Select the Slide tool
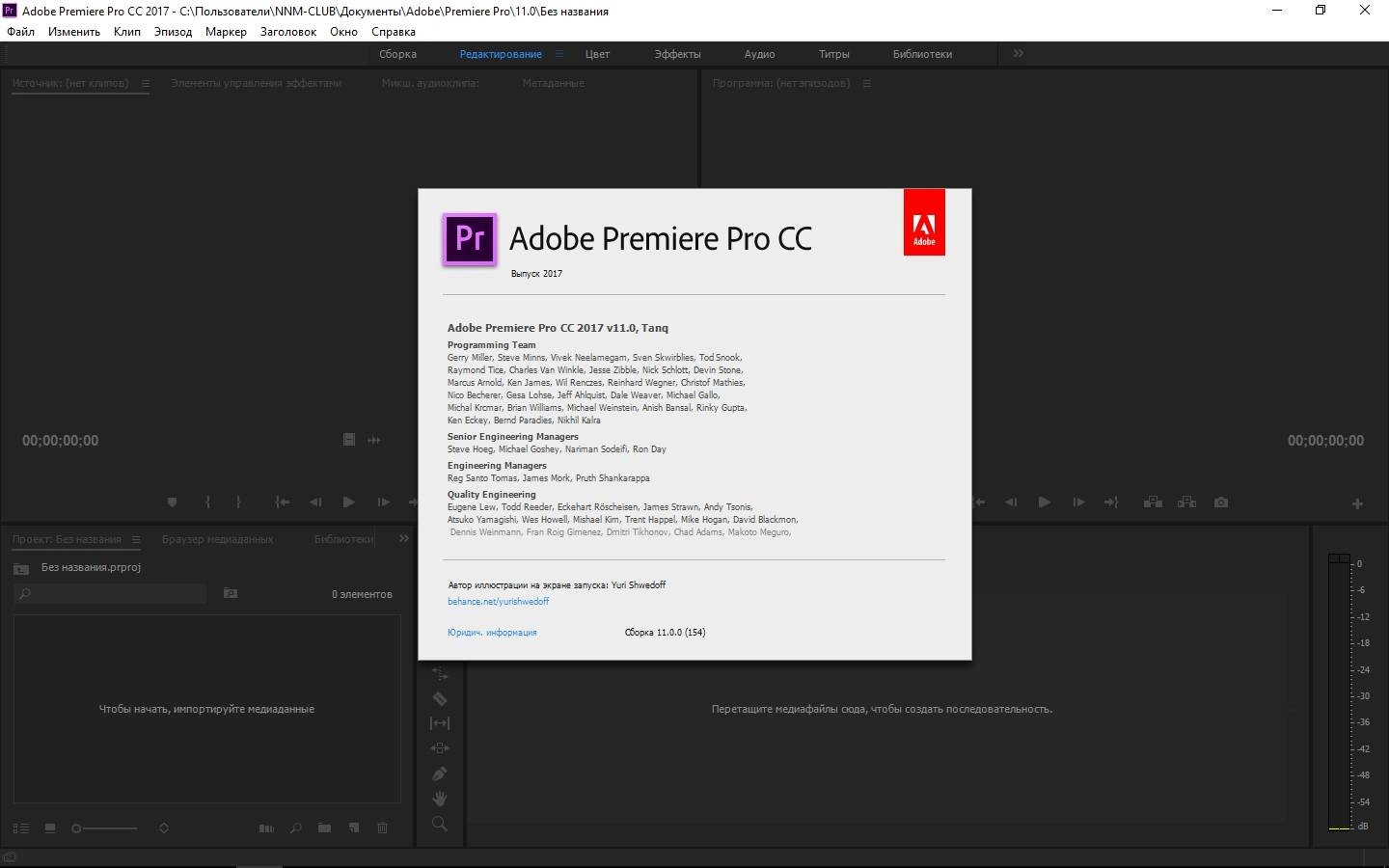Image resolution: width=1389 pixels, height=868 pixels. (x=440, y=748)
